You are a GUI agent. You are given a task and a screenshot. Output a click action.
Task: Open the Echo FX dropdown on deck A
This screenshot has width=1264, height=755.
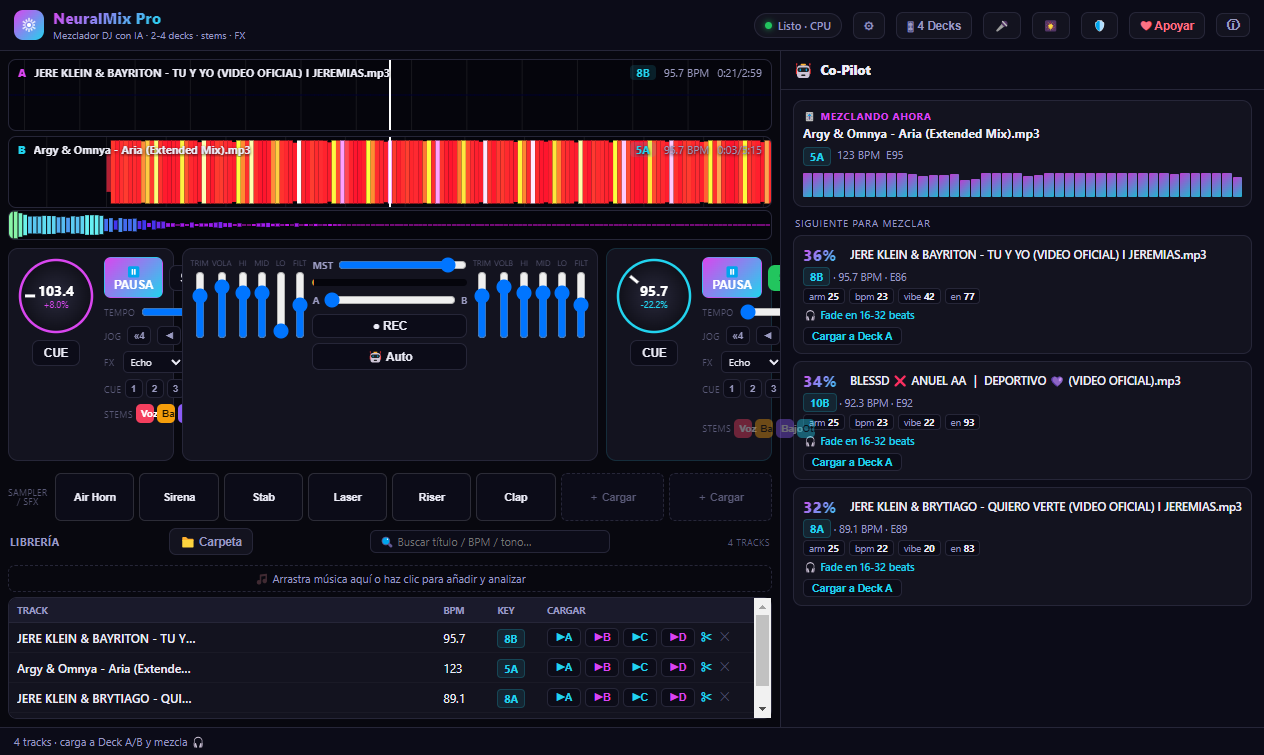coord(154,362)
